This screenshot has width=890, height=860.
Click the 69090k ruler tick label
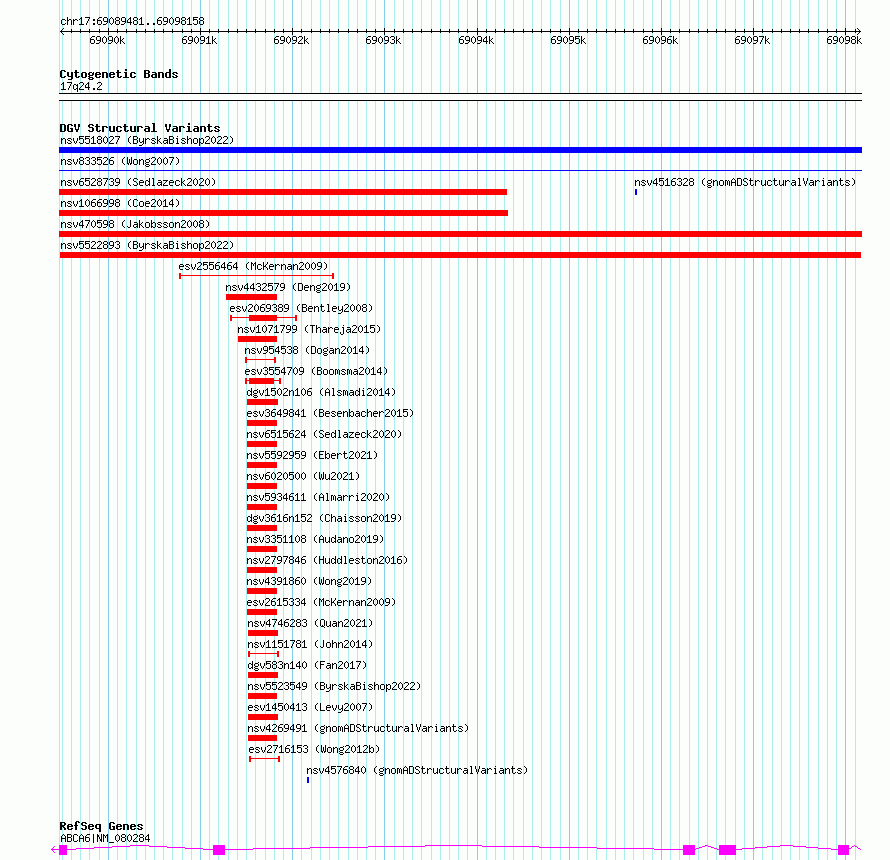tap(107, 40)
